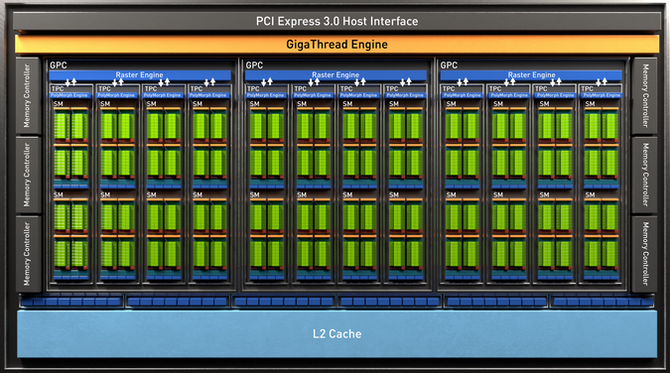Click the PCI Express 3.0 Host Interface bar
Viewport: 670px width, 373px height.
point(337,21)
